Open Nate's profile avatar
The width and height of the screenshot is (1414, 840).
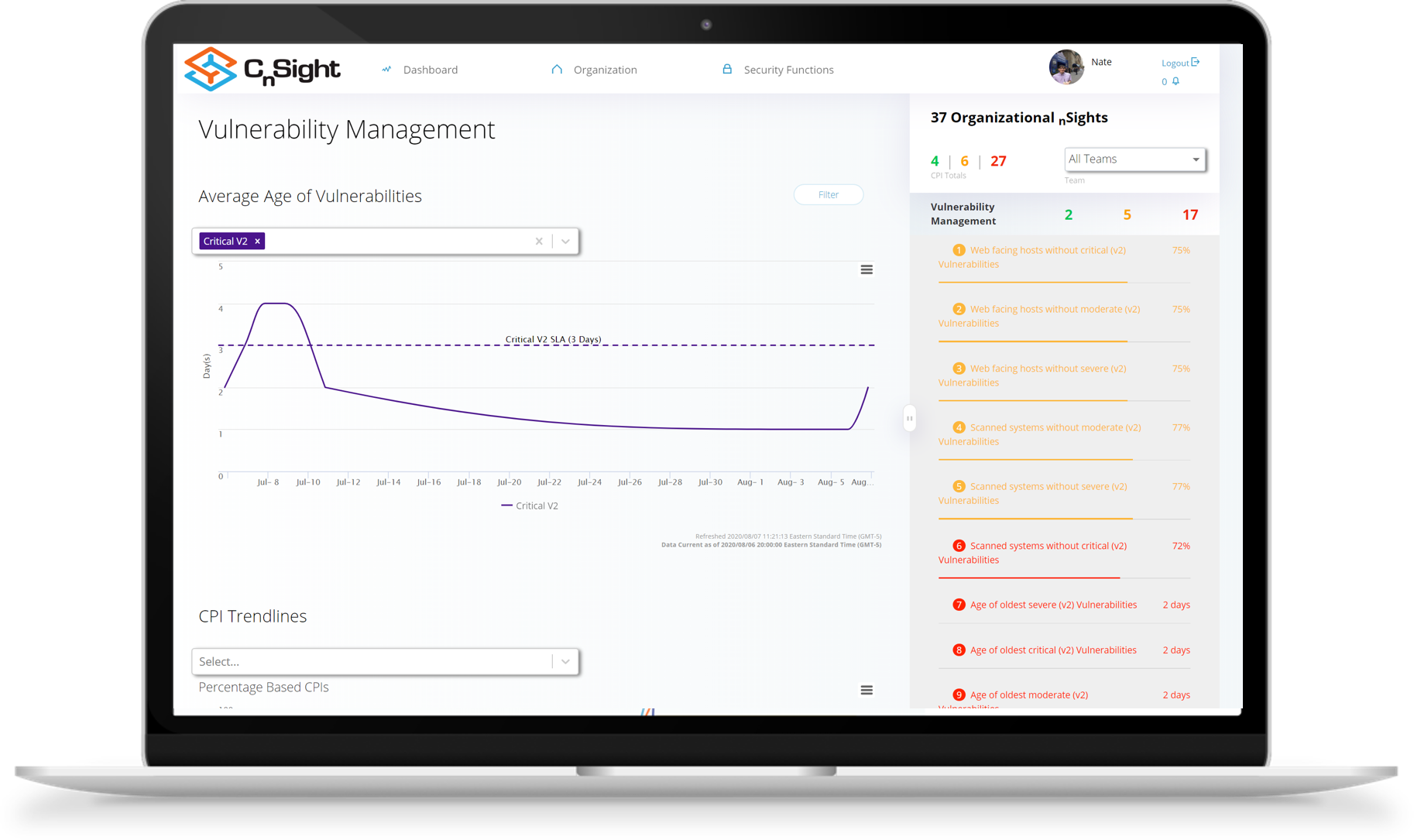pos(1066,67)
